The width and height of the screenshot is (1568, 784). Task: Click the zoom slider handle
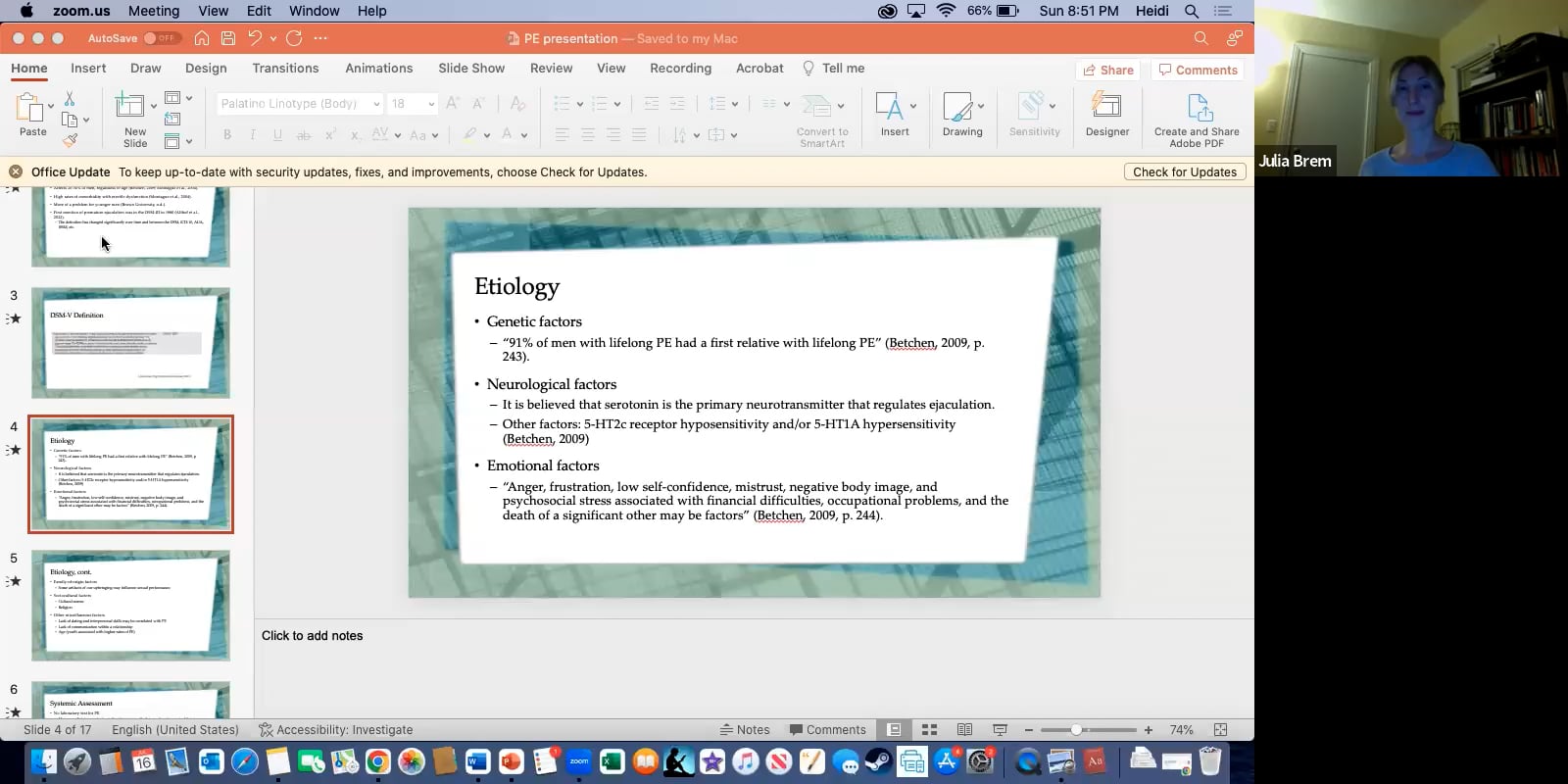tap(1076, 730)
